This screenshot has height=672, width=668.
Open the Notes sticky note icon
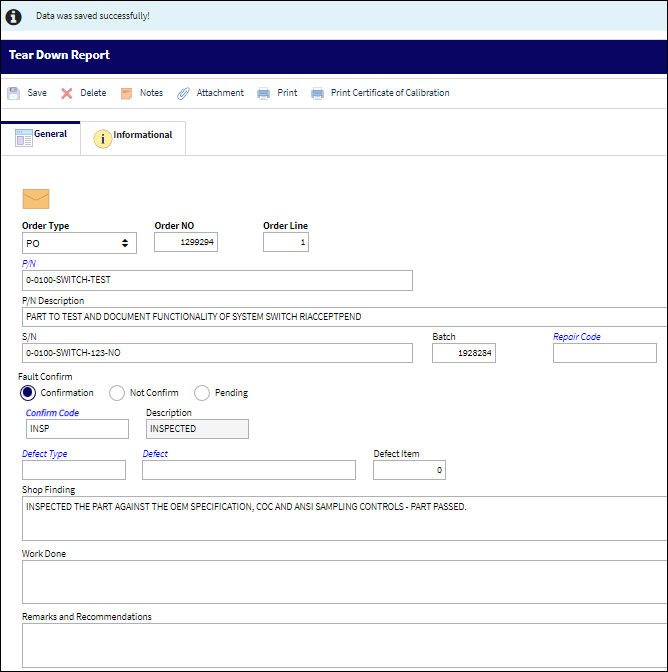tap(126, 93)
